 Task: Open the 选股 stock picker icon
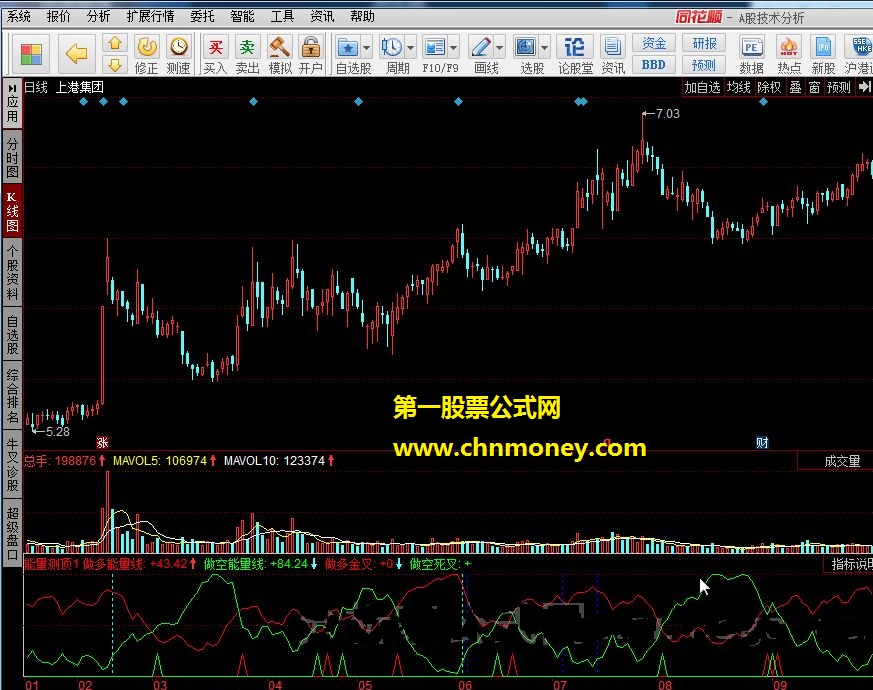click(x=526, y=48)
